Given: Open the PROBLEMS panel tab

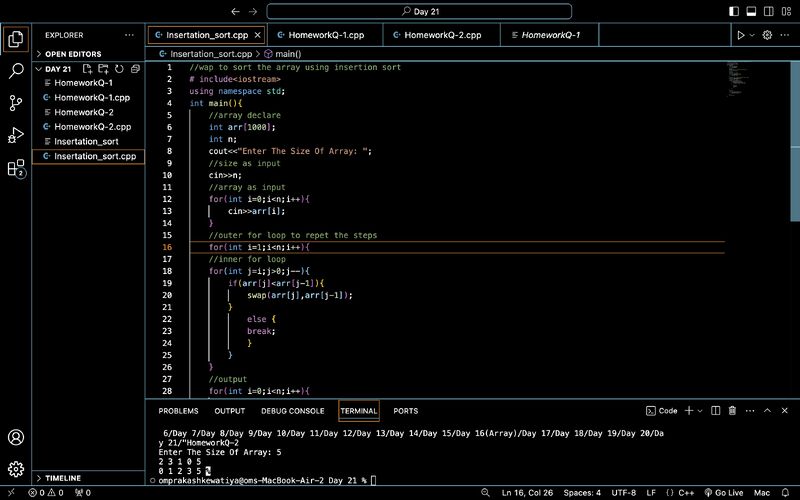Looking at the screenshot, I should [178, 411].
